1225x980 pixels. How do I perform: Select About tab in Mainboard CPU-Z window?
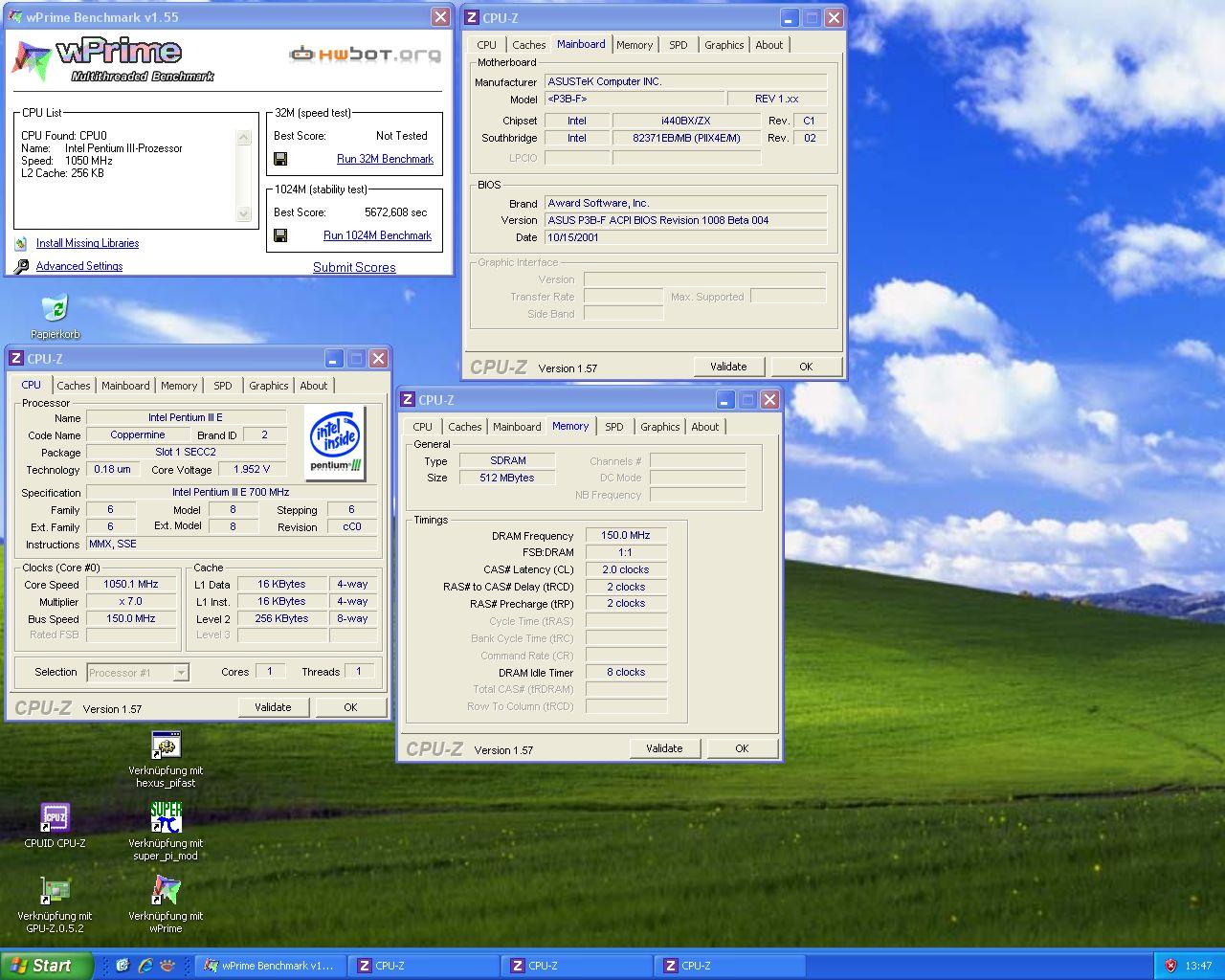point(769,45)
